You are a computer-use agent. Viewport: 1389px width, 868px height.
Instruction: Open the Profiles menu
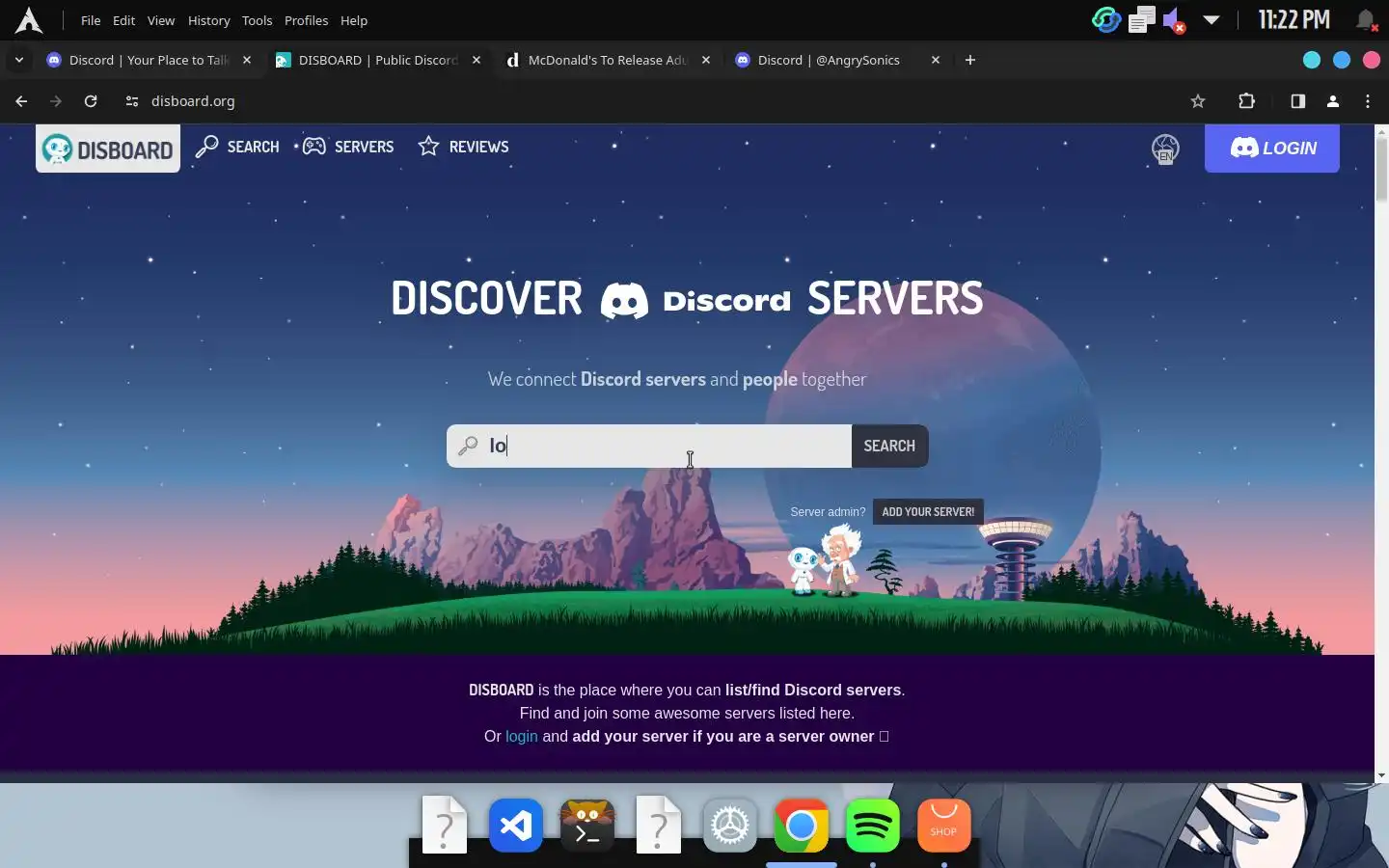[x=307, y=20]
